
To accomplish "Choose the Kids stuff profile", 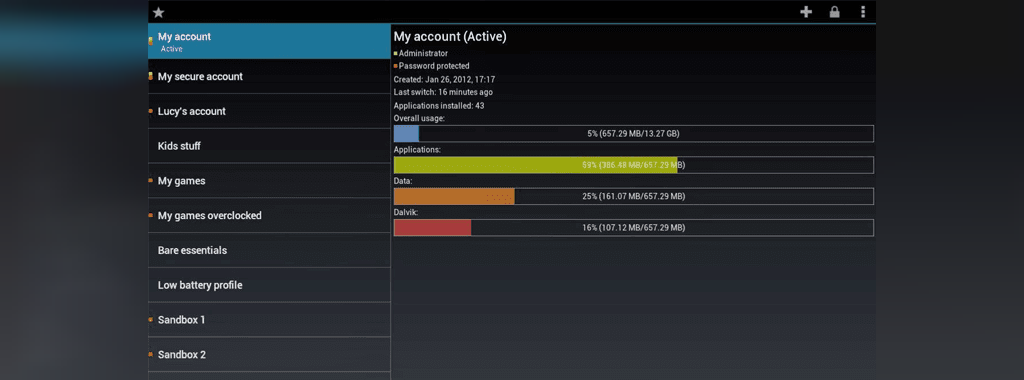I will [269, 146].
